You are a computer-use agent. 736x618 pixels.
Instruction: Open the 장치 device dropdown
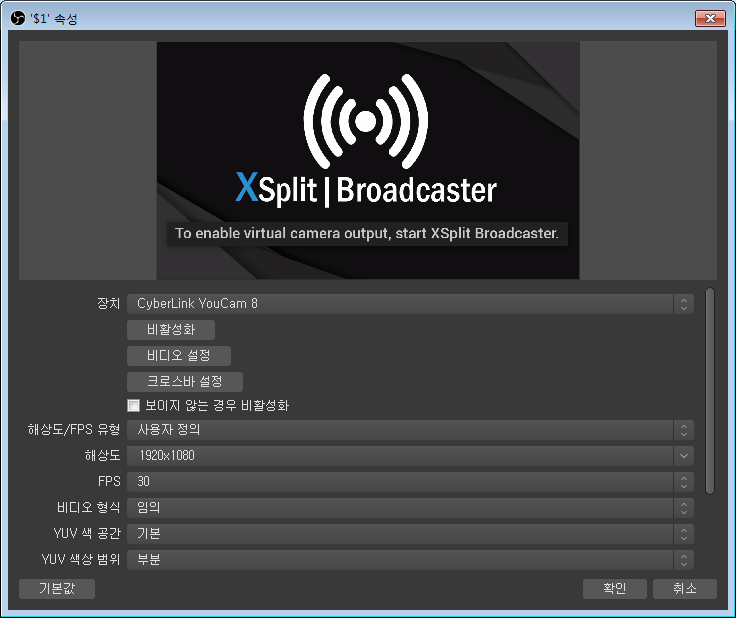(410, 304)
